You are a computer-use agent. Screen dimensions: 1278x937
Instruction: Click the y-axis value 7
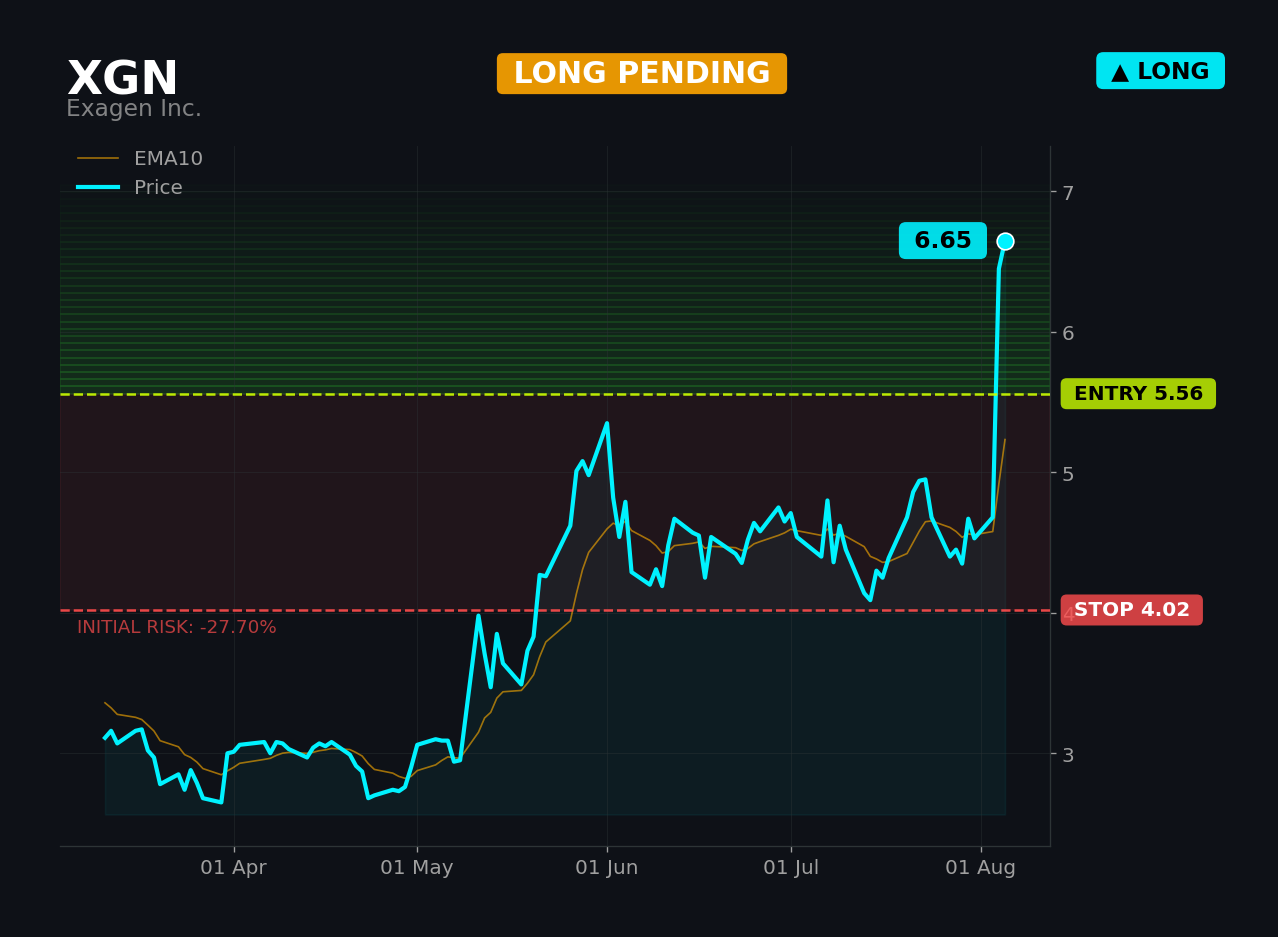tap(1068, 193)
